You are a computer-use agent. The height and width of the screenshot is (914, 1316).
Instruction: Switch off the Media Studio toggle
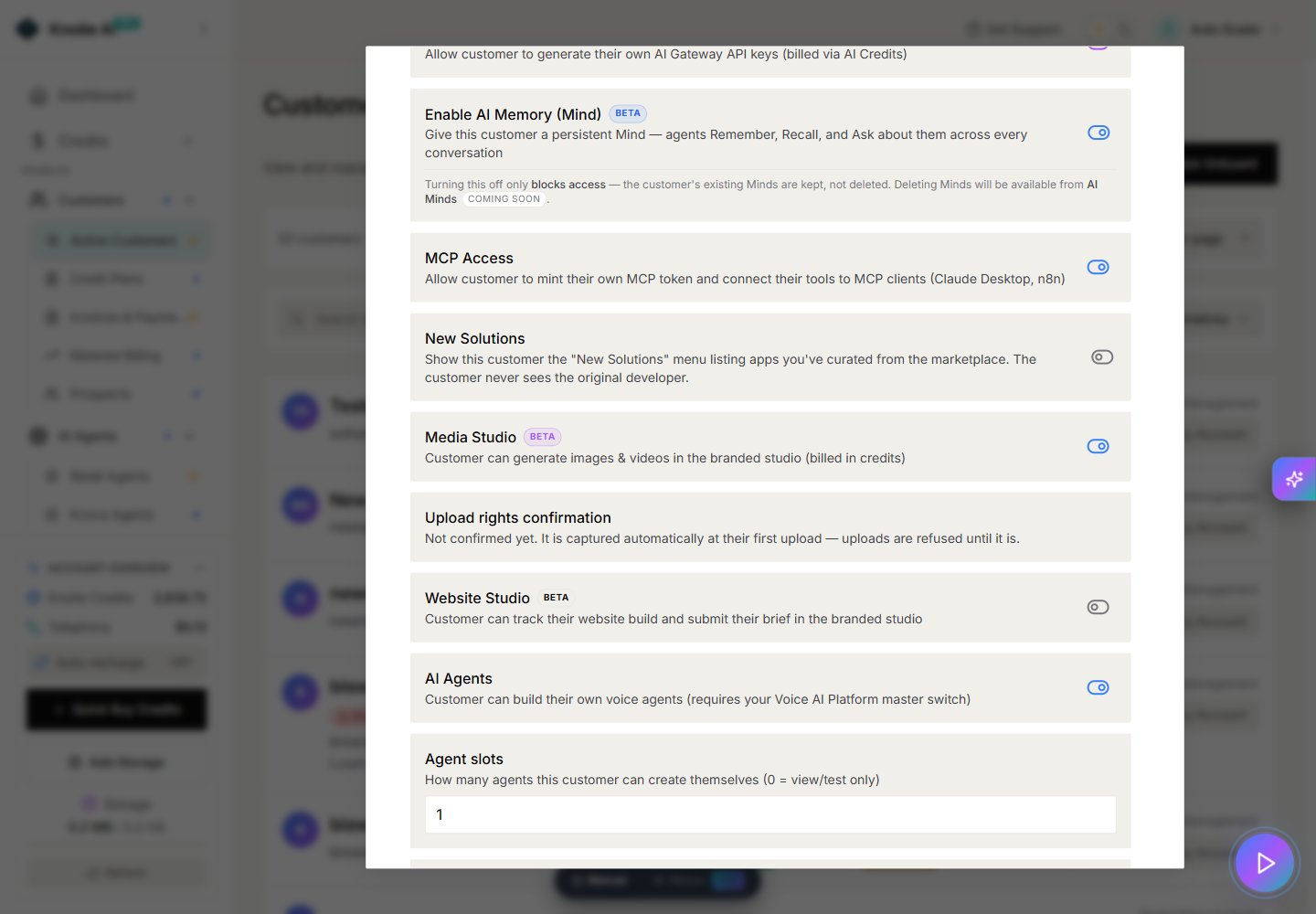[x=1098, y=446]
